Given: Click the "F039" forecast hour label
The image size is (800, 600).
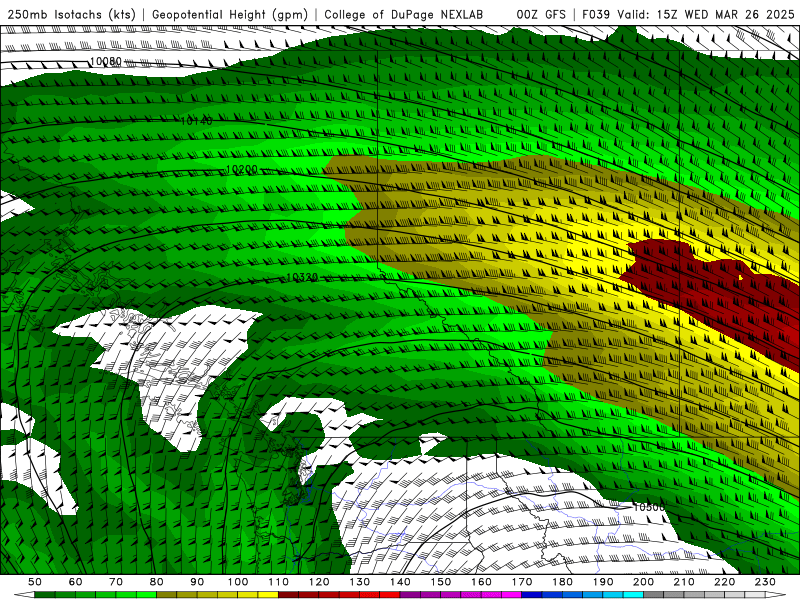Looking at the screenshot, I should pyautogui.click(x=596, y=14).
